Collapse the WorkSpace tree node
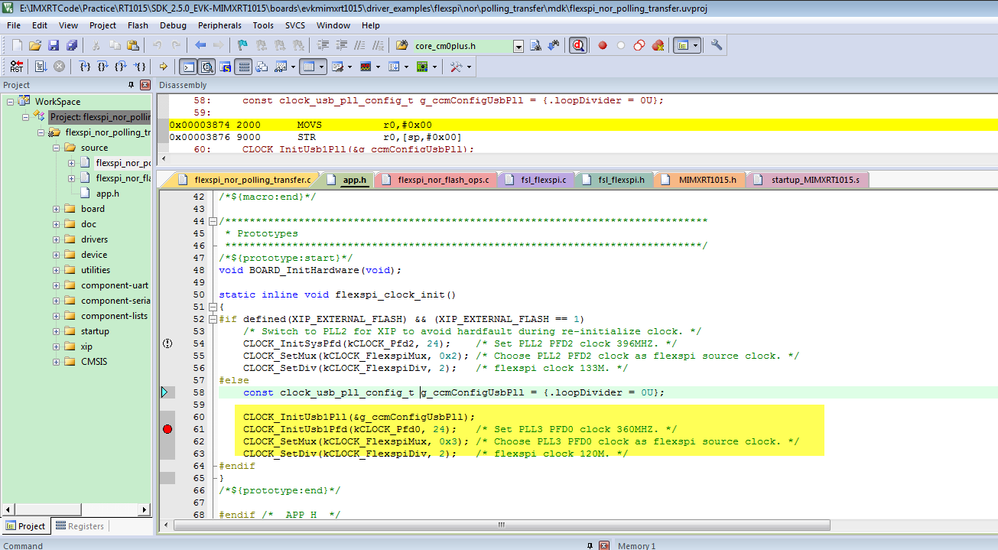This screenshot has width=998, height=550. [x=10, y=102]
